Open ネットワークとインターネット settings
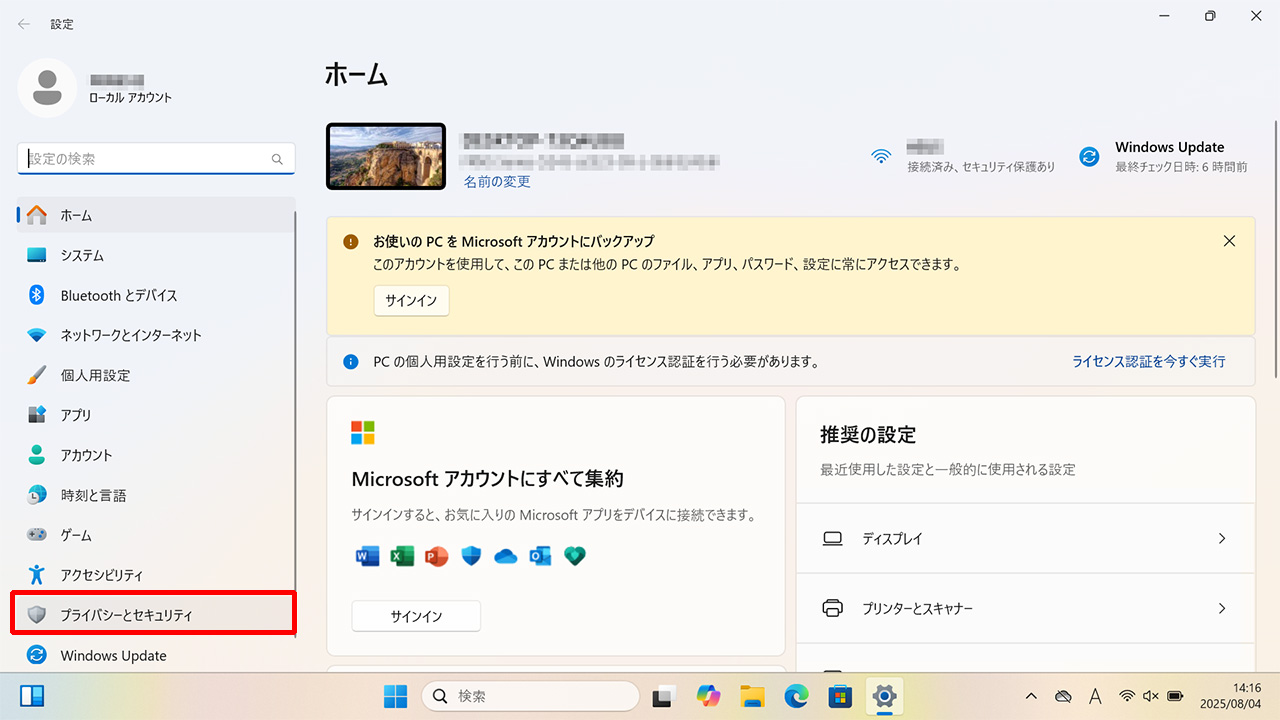This screenshot has width=1280, height=720. pyautogui.click(x=155, y=335)
